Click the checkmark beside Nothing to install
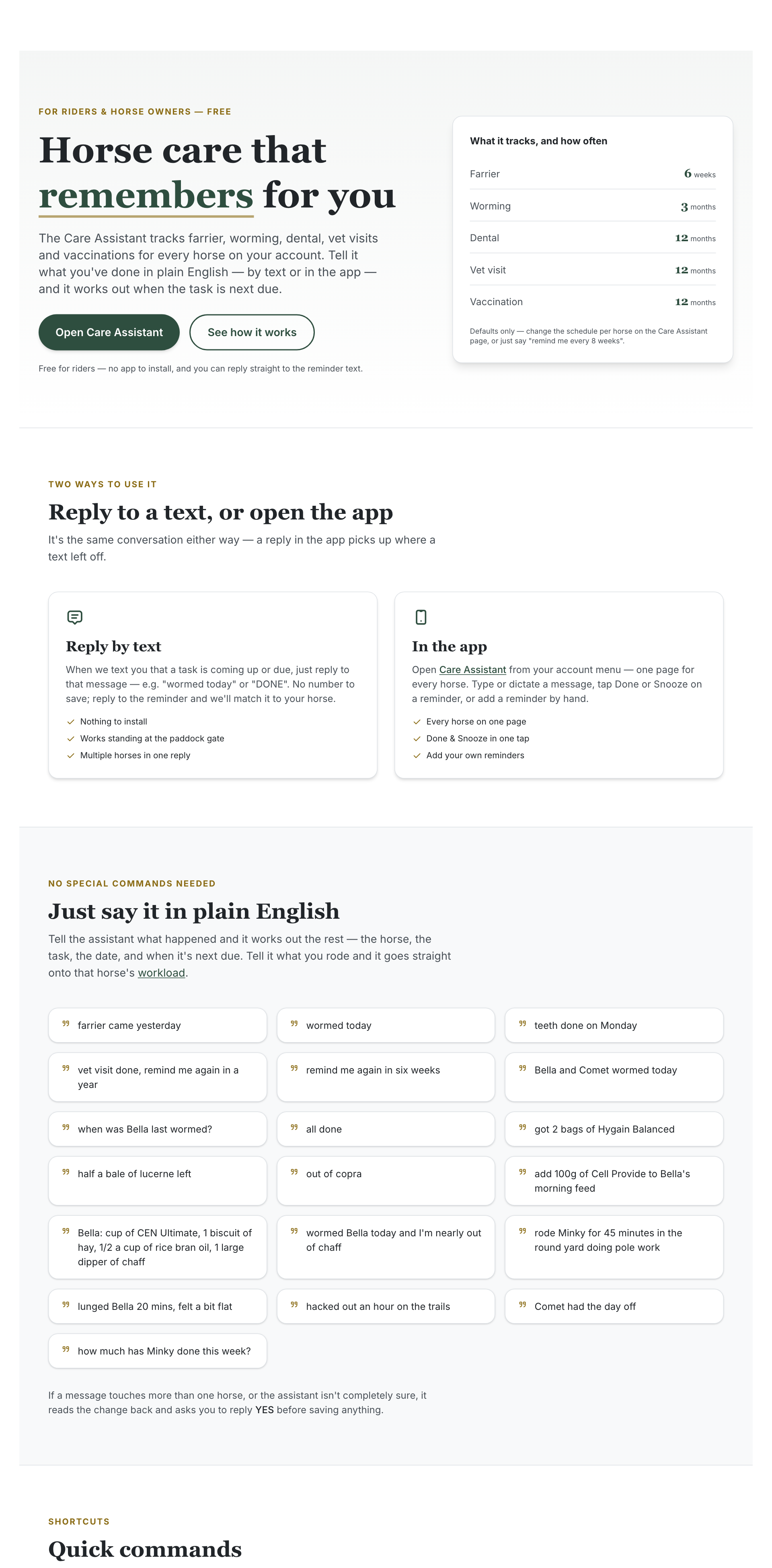 [71, 722]
